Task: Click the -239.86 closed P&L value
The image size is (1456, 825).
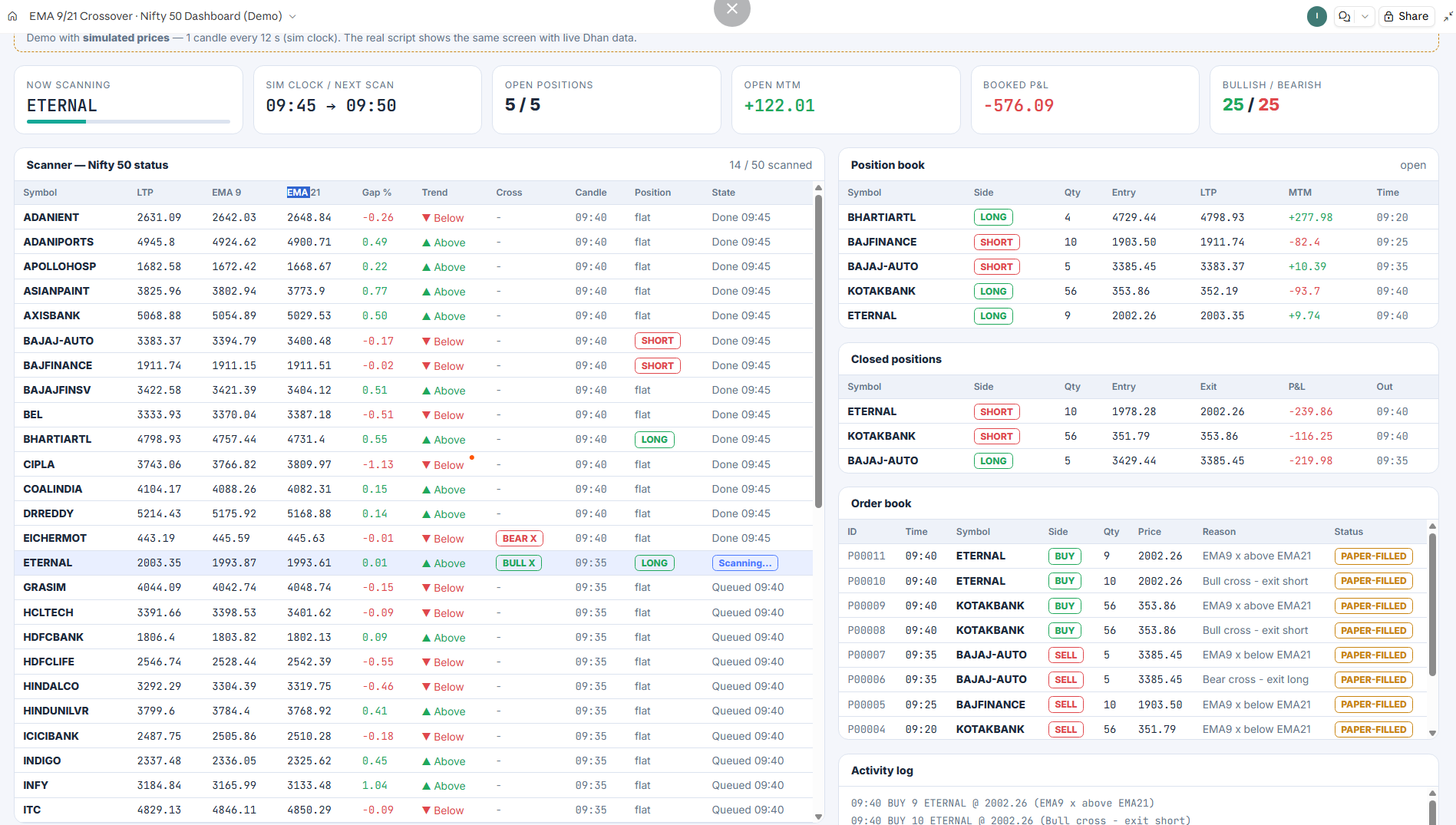Action: (x=1311, y=411)
